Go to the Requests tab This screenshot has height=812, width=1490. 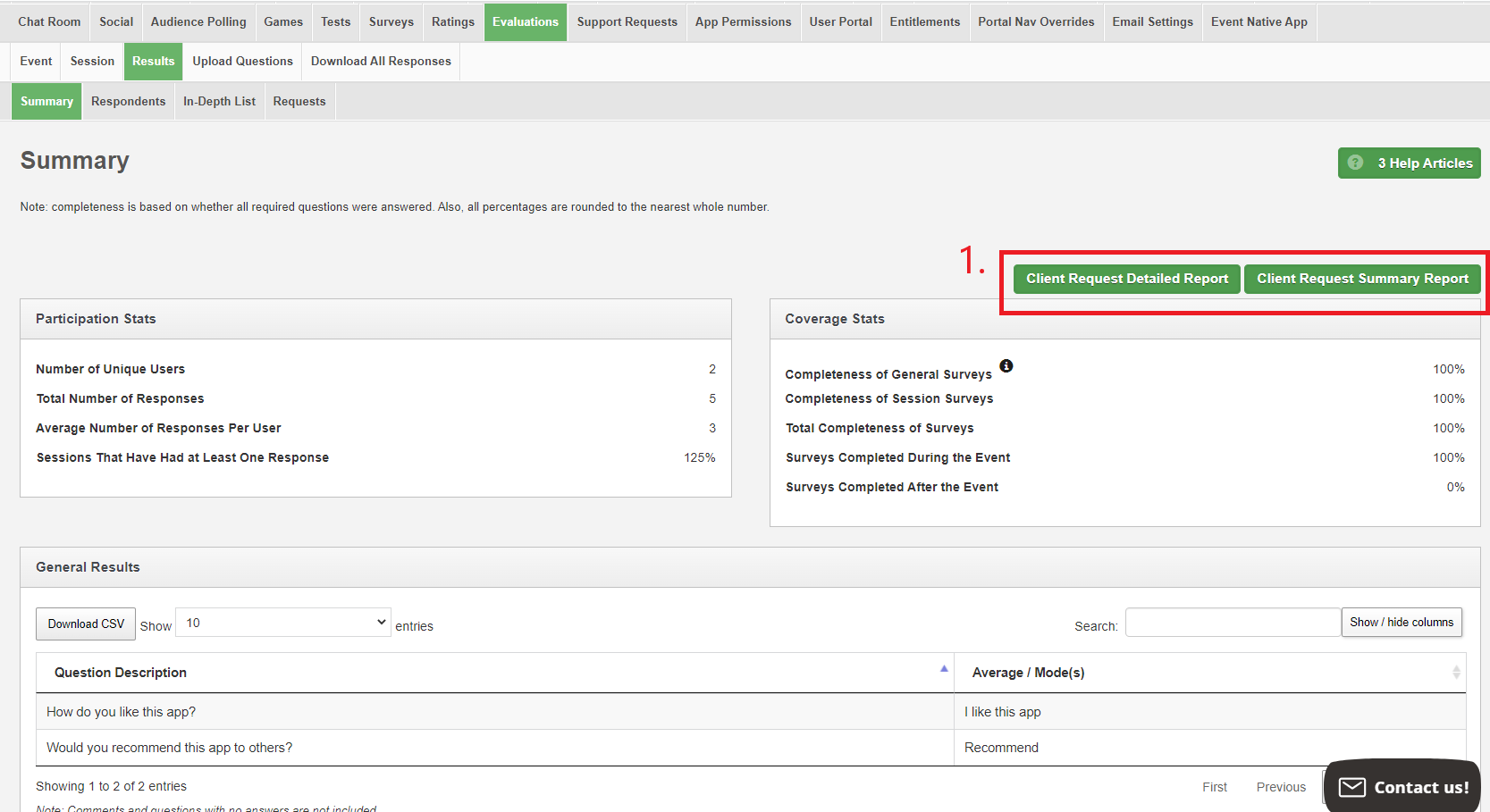pos(299,102)
